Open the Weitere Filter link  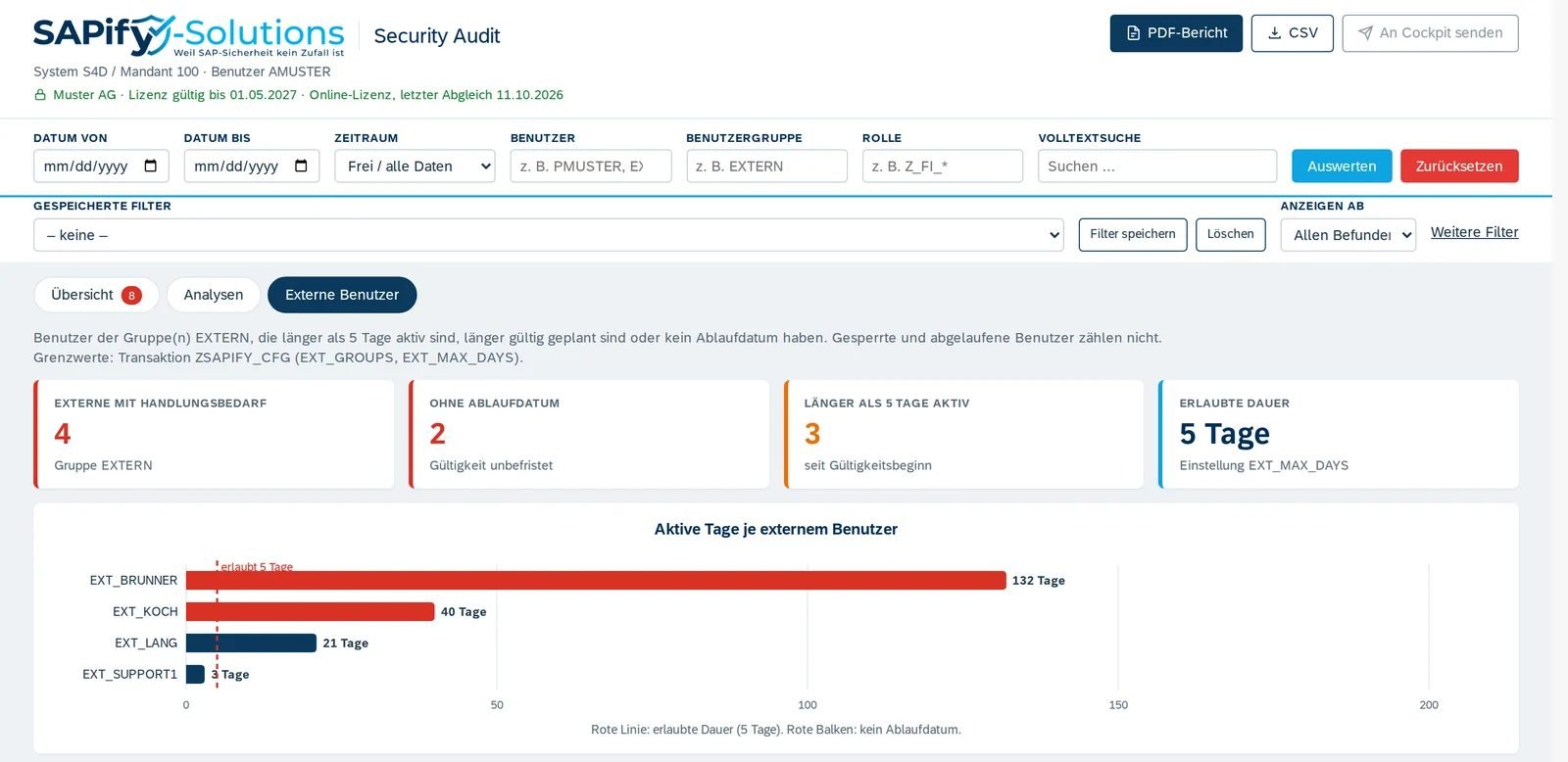(1474, 232)
